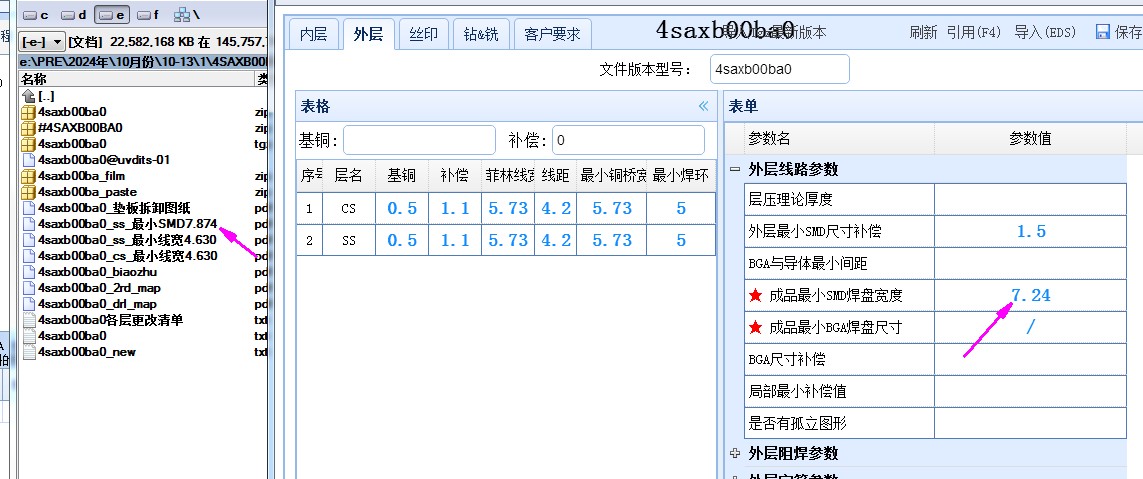
Task: Select 4saxb00ba_paste zip archive icon
Action: (28, 192)
